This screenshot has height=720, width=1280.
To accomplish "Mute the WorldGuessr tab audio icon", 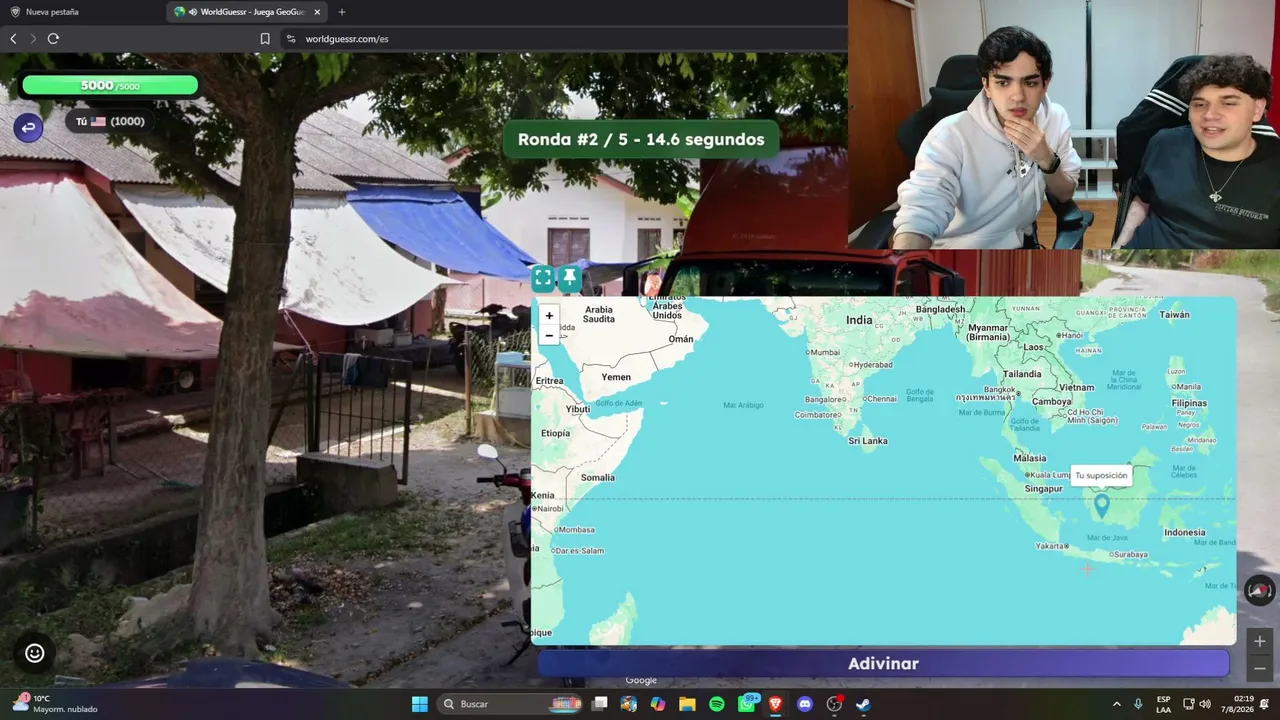I will [x=193, y=12].
